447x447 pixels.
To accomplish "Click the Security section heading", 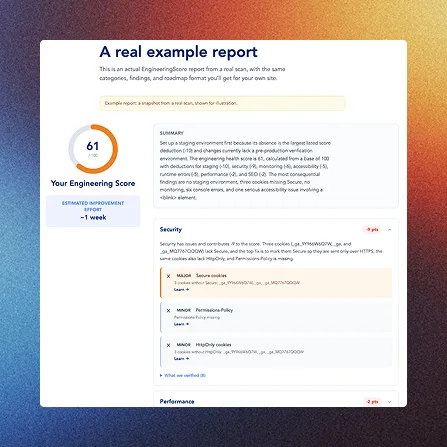I will pos(171,229).
